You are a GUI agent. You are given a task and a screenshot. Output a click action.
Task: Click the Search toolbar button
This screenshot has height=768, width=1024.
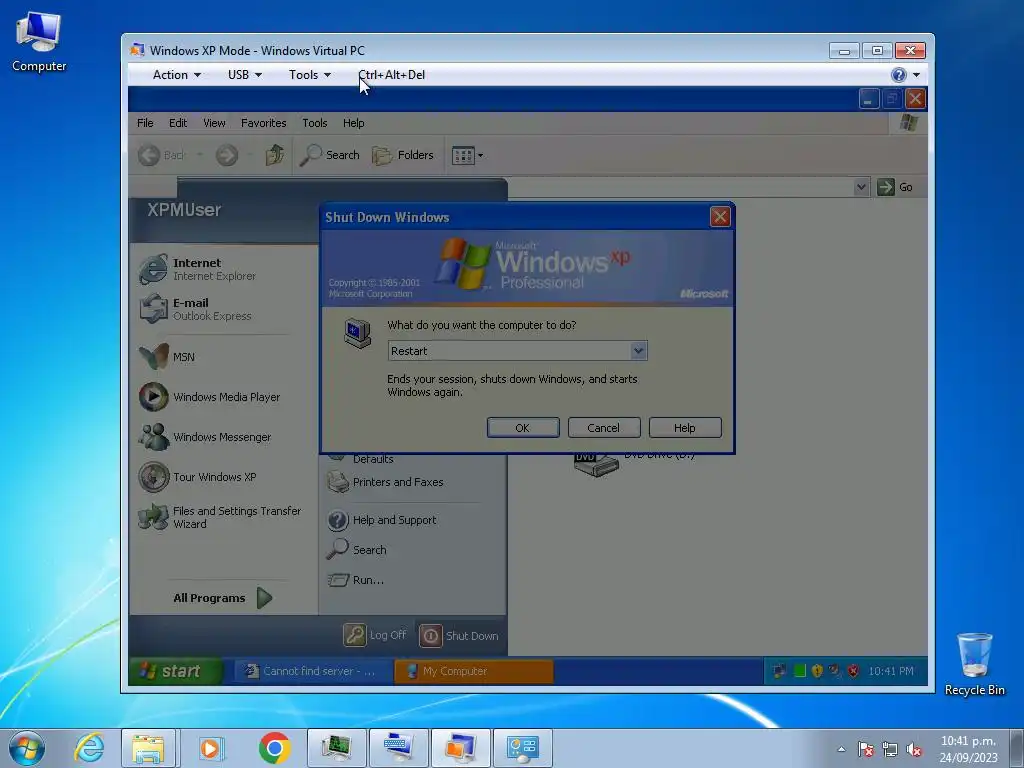pyautogui.click(x=330, y=155)
